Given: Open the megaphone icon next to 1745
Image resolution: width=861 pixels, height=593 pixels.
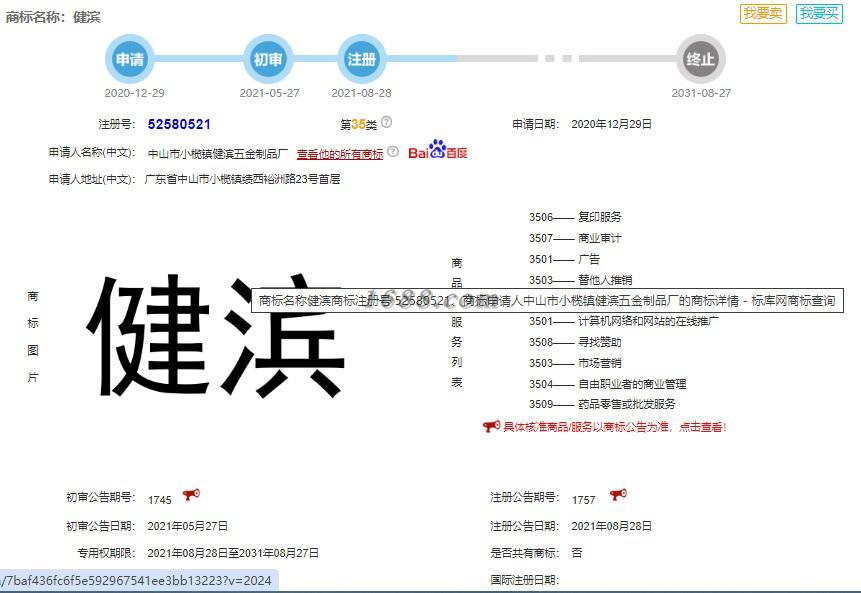Looking at the screenshot, I should [191, 495].
